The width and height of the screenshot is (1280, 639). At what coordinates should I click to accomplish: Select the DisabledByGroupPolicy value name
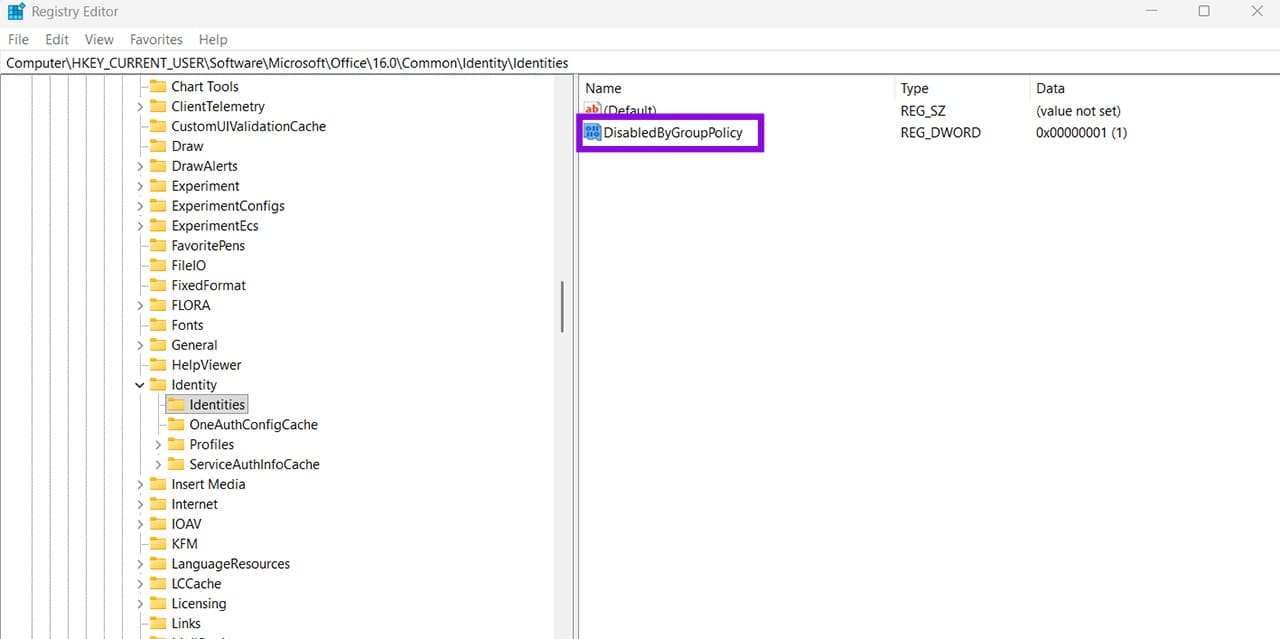[x=673, y=132]
